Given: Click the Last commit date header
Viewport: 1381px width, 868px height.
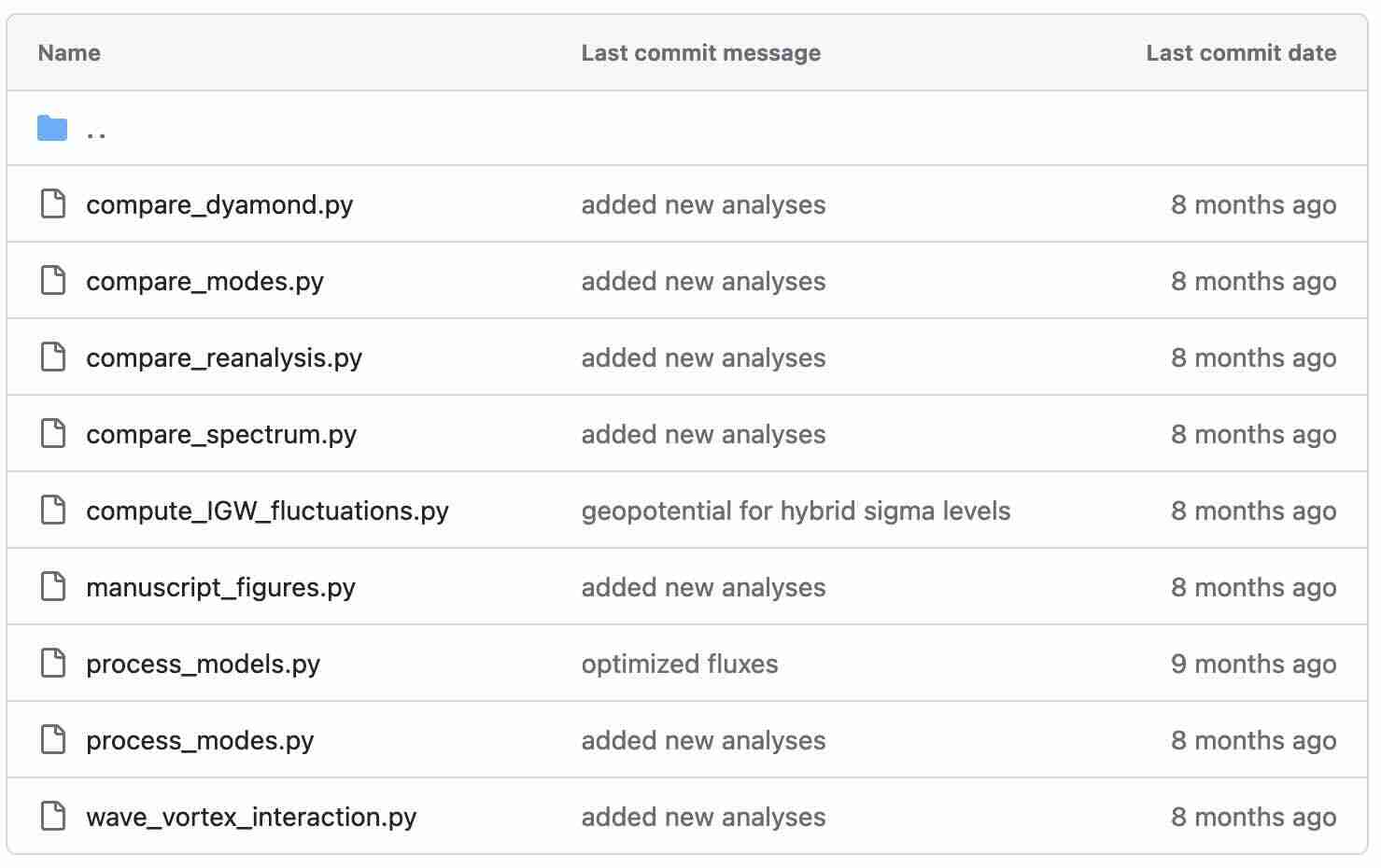Looking at the screenshot, I should 1241,53.
